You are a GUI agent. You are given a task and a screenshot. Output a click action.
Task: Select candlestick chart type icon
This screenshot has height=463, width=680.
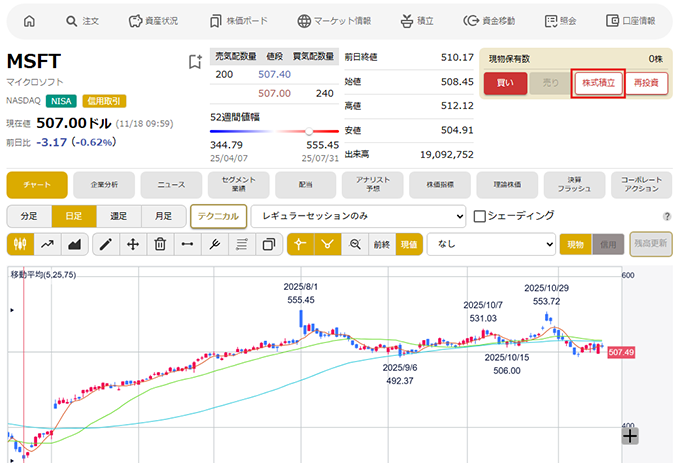[x=20, y=244]
